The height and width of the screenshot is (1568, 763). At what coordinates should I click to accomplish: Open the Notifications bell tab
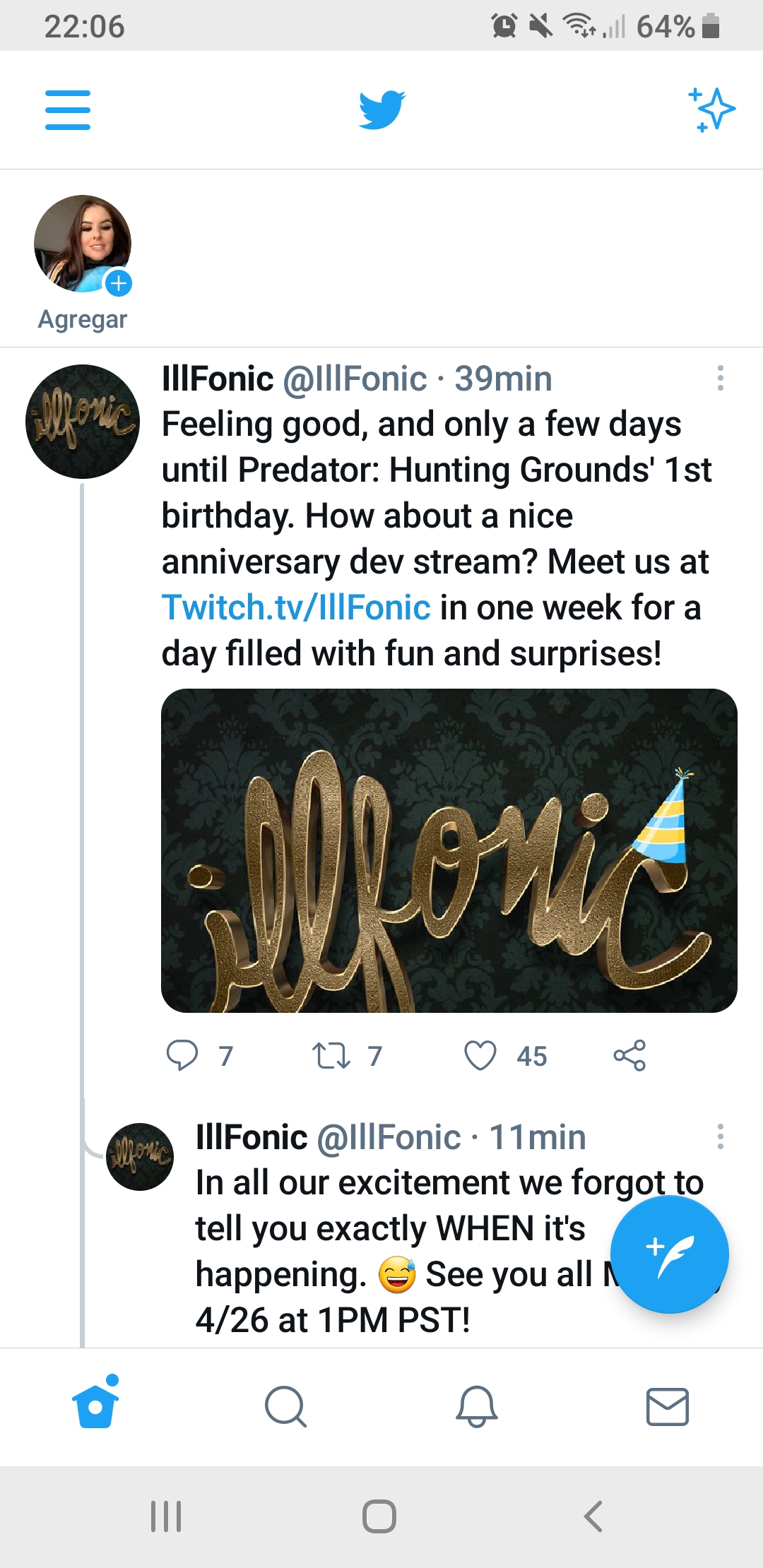tap(477, 1406)
